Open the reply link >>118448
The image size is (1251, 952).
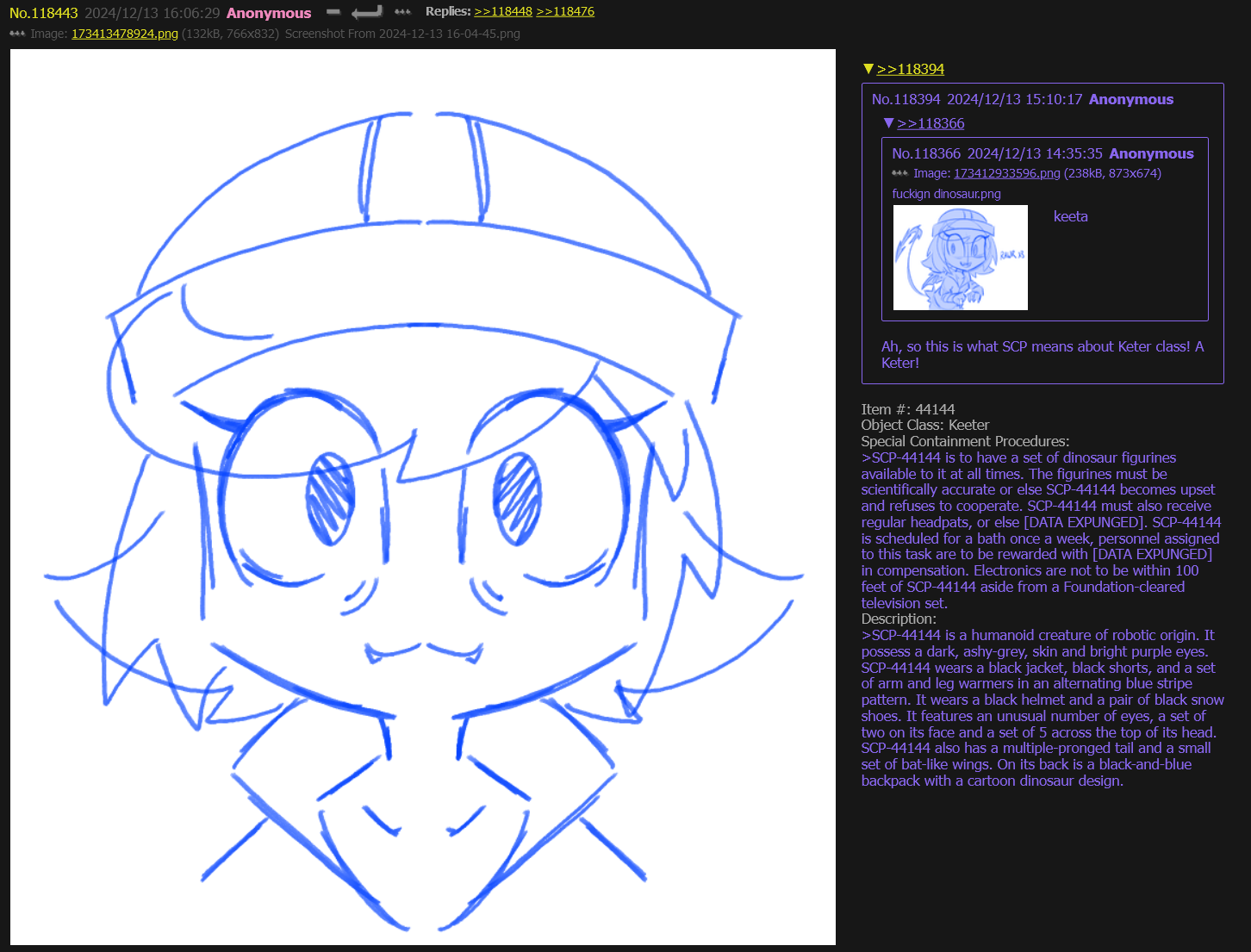pos(503,11)
